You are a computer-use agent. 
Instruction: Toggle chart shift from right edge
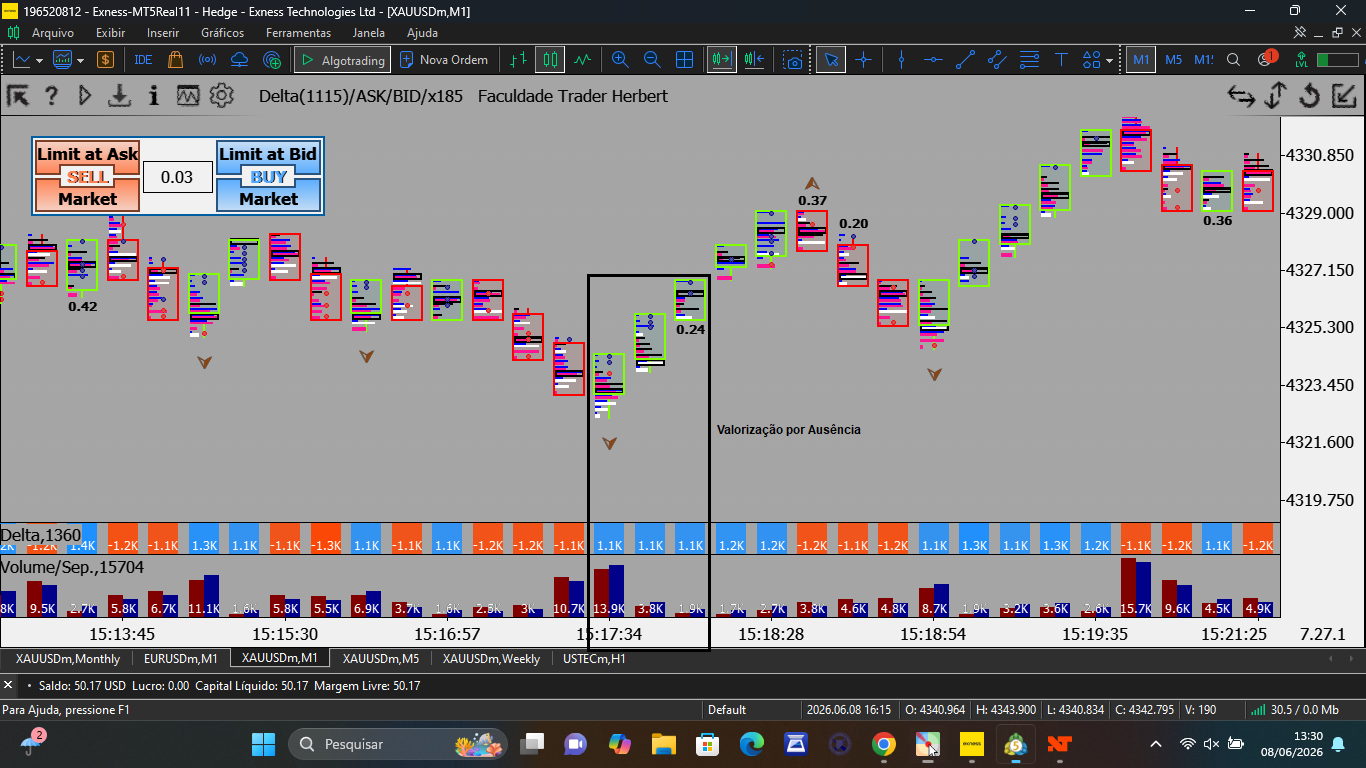(754, 60)
